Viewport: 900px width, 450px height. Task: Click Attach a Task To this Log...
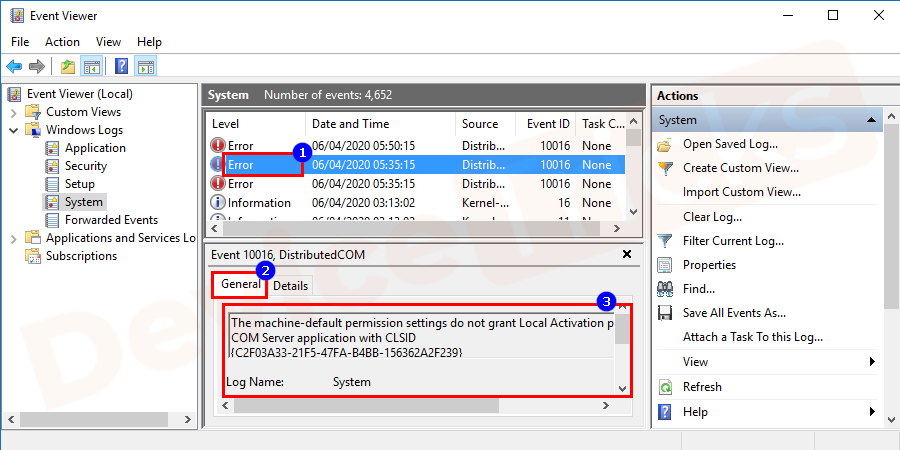[x=753, y=337]
